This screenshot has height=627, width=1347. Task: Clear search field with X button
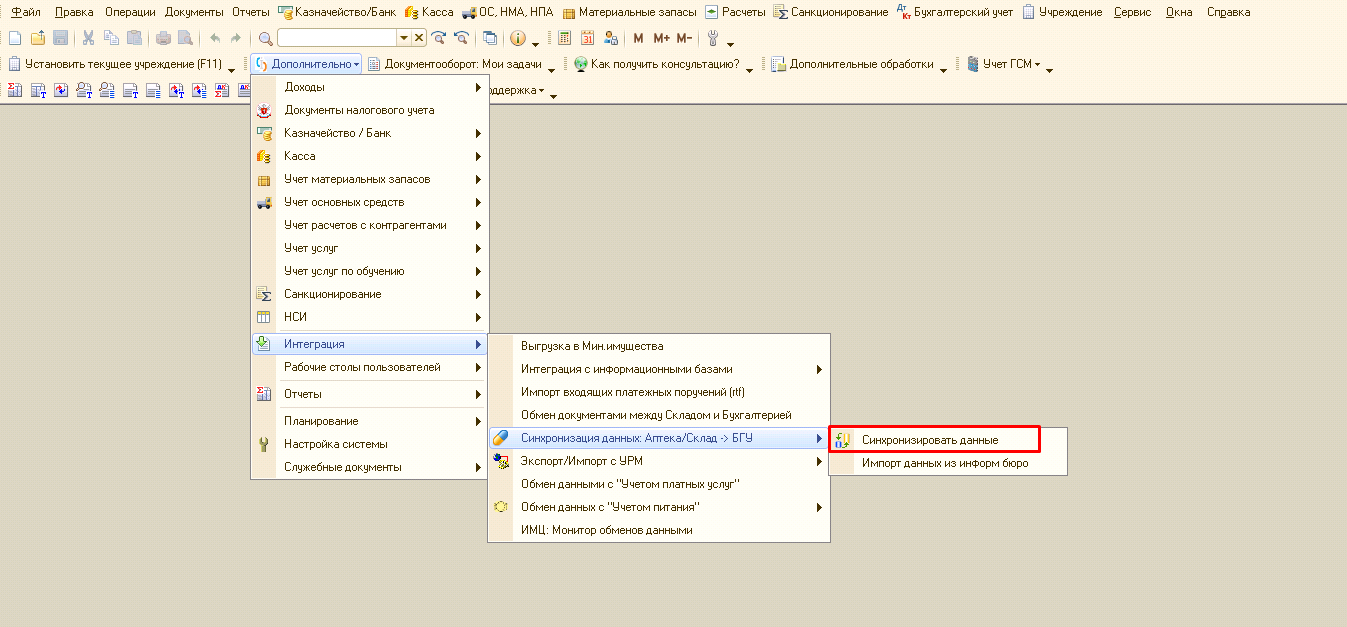[x=419, y=38]
